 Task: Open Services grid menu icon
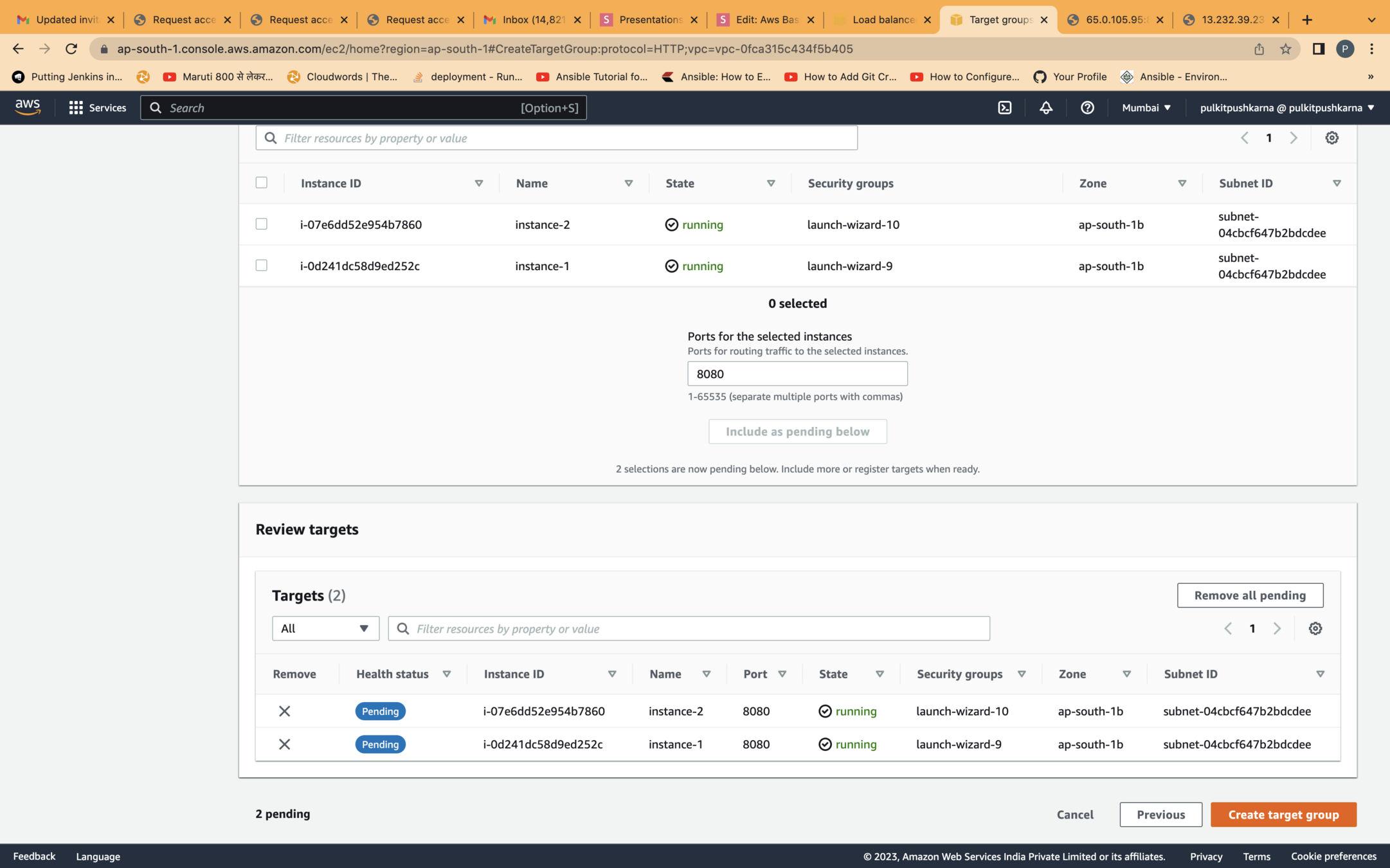point(76,108)
